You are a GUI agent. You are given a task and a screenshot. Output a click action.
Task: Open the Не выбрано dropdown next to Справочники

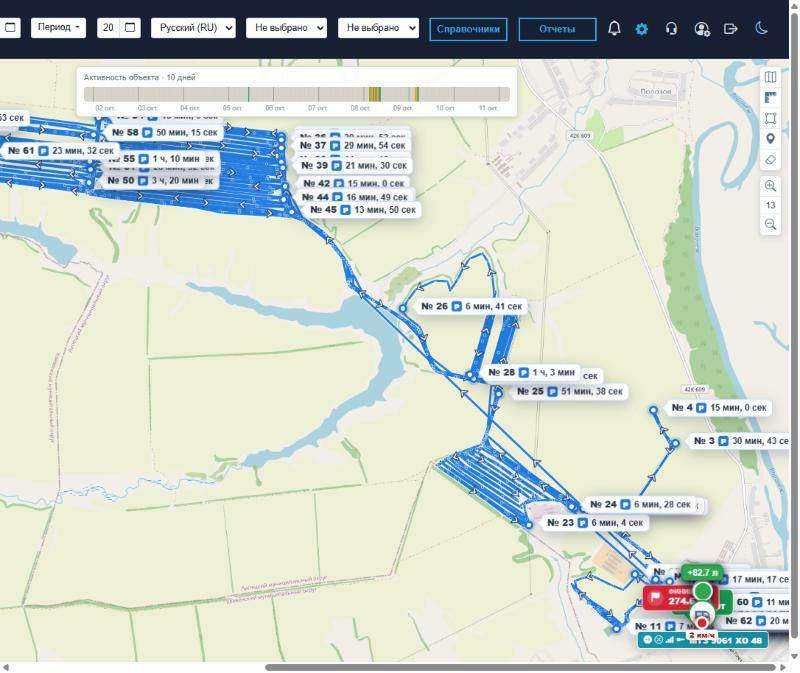(378, 28)
